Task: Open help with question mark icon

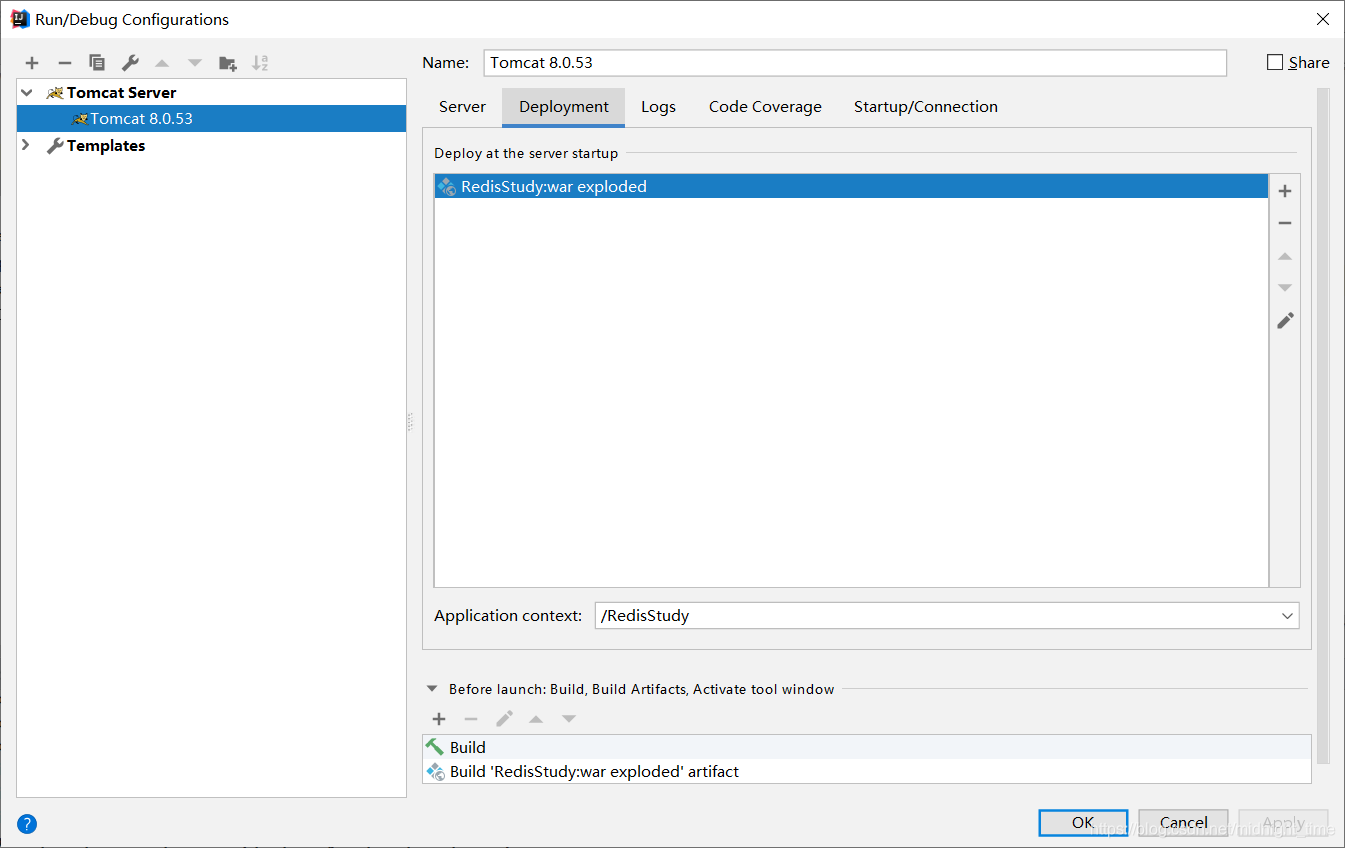Action: click(27, 825)
